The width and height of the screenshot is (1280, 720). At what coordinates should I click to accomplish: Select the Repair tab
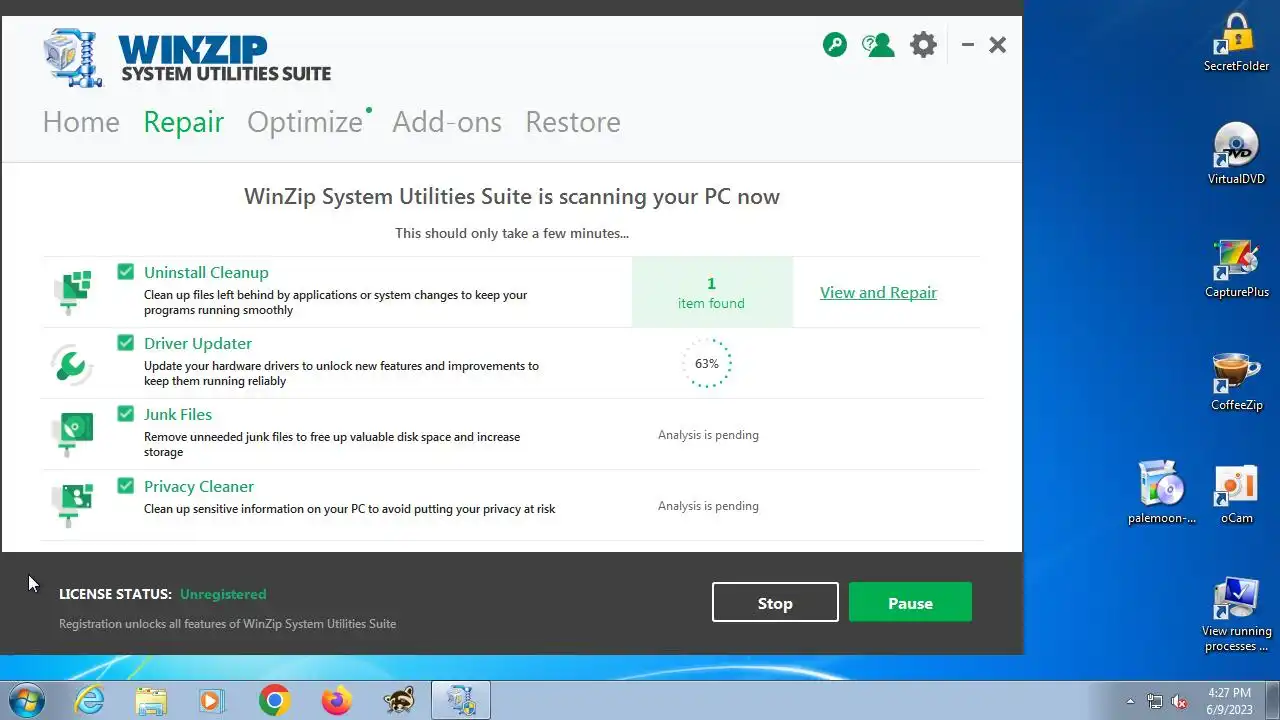pyautogui.click(x=184, y=122)
